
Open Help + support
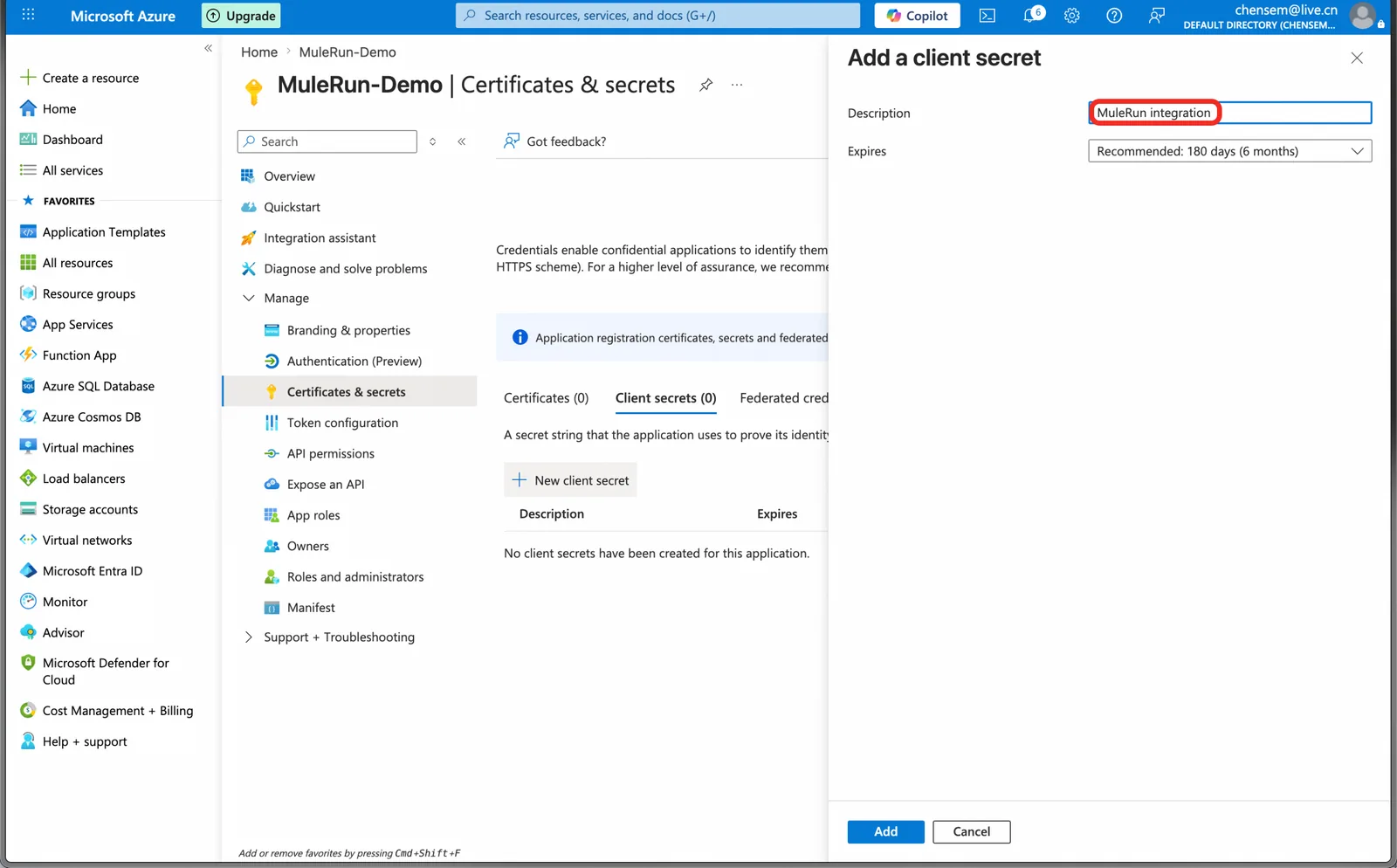[85, 741]
